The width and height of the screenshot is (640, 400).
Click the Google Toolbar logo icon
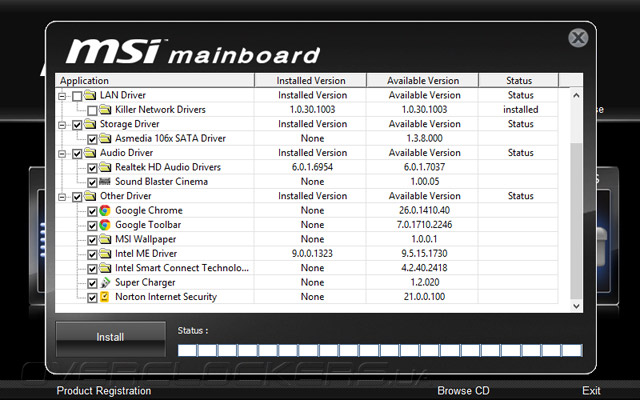(105, 224)
